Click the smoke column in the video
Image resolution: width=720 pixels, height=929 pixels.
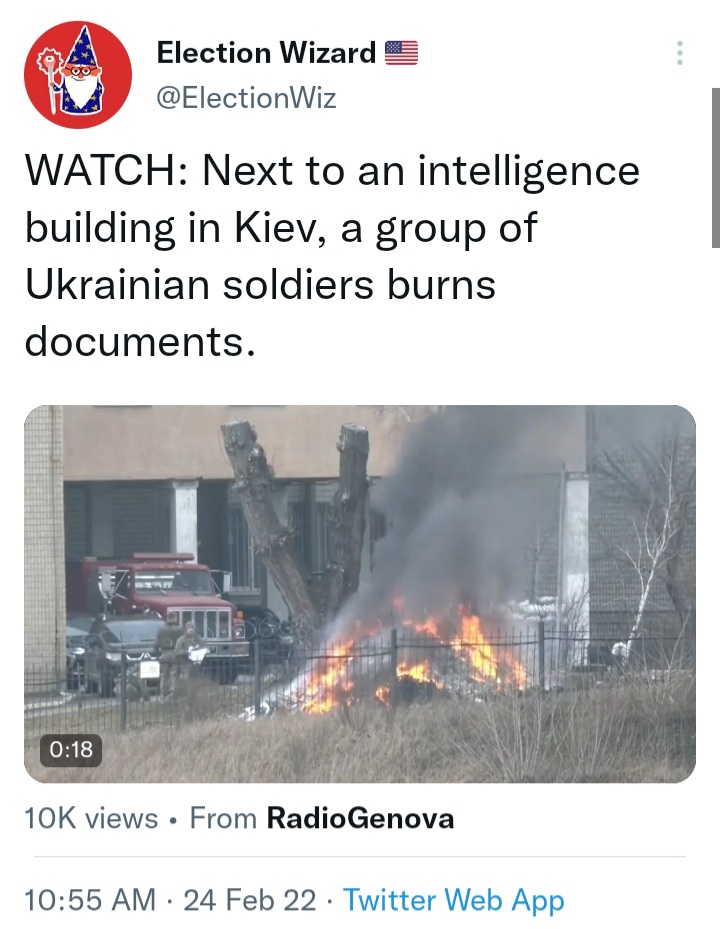click(x=474, y=510)
